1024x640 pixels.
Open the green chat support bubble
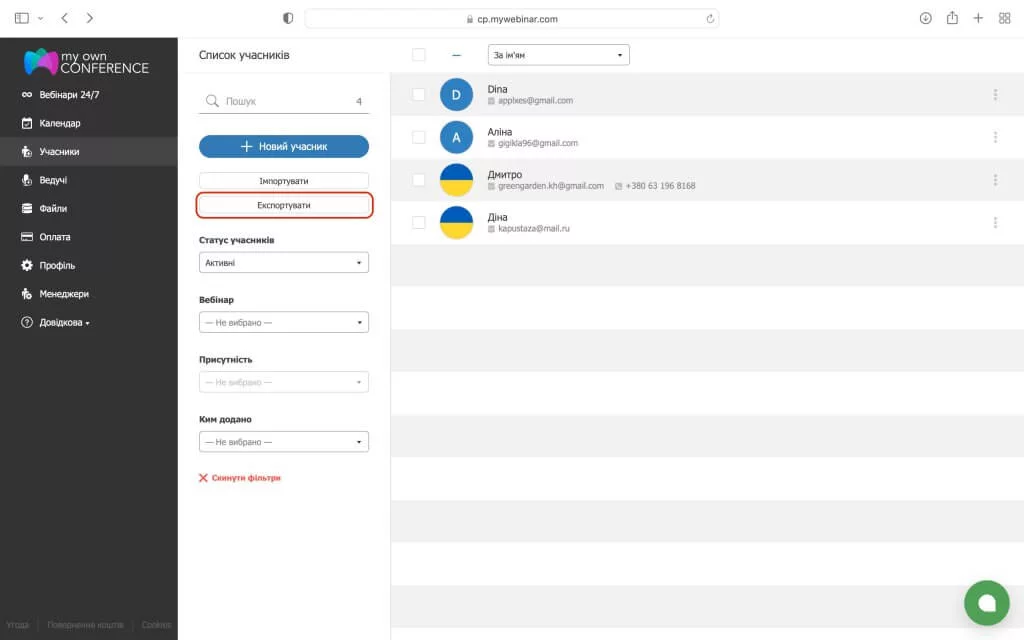pyautogui.click(x=986, y=602)
